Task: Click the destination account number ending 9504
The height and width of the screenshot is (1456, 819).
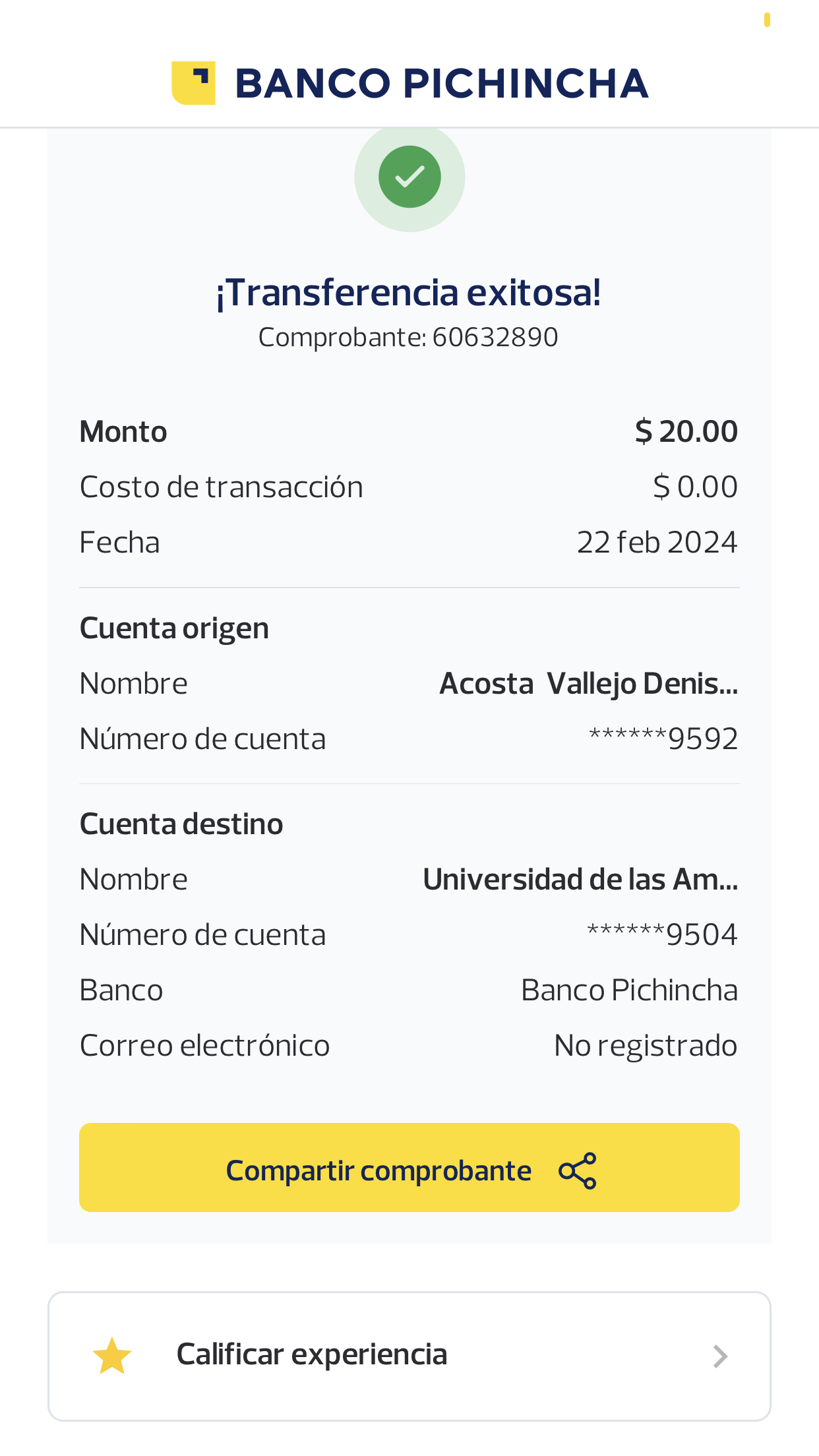Action: [x=662, y=935]
